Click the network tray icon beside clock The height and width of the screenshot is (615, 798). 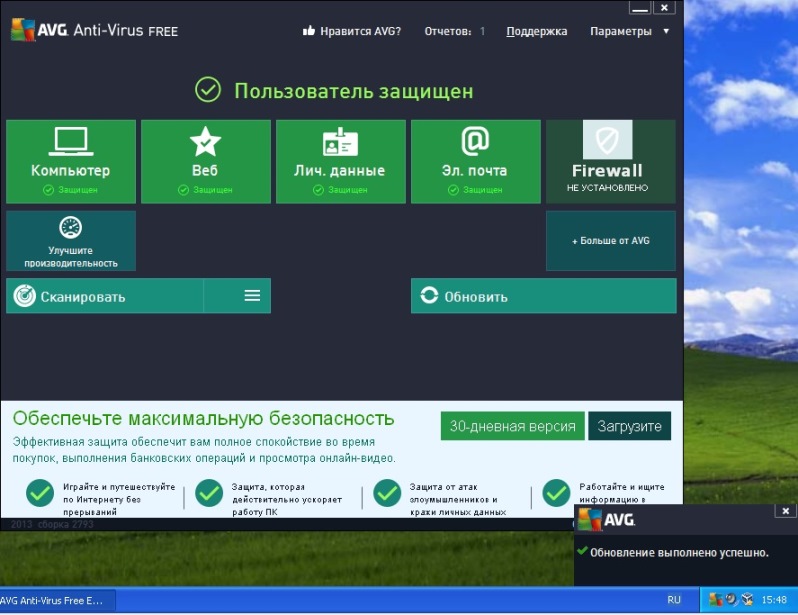747,599
